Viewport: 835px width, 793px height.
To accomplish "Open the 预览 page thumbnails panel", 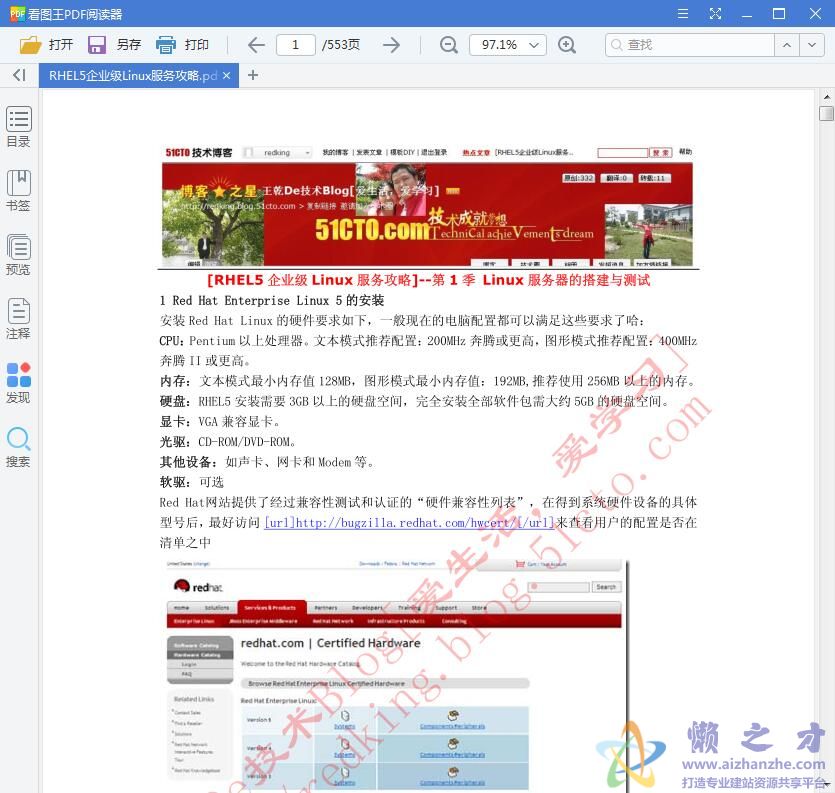I will (x=18, y=252).
